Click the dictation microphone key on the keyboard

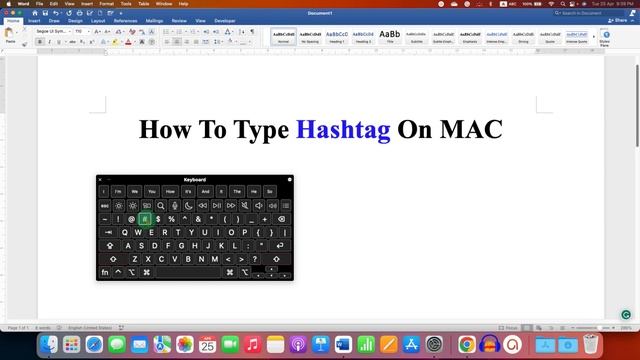(175, 206)
